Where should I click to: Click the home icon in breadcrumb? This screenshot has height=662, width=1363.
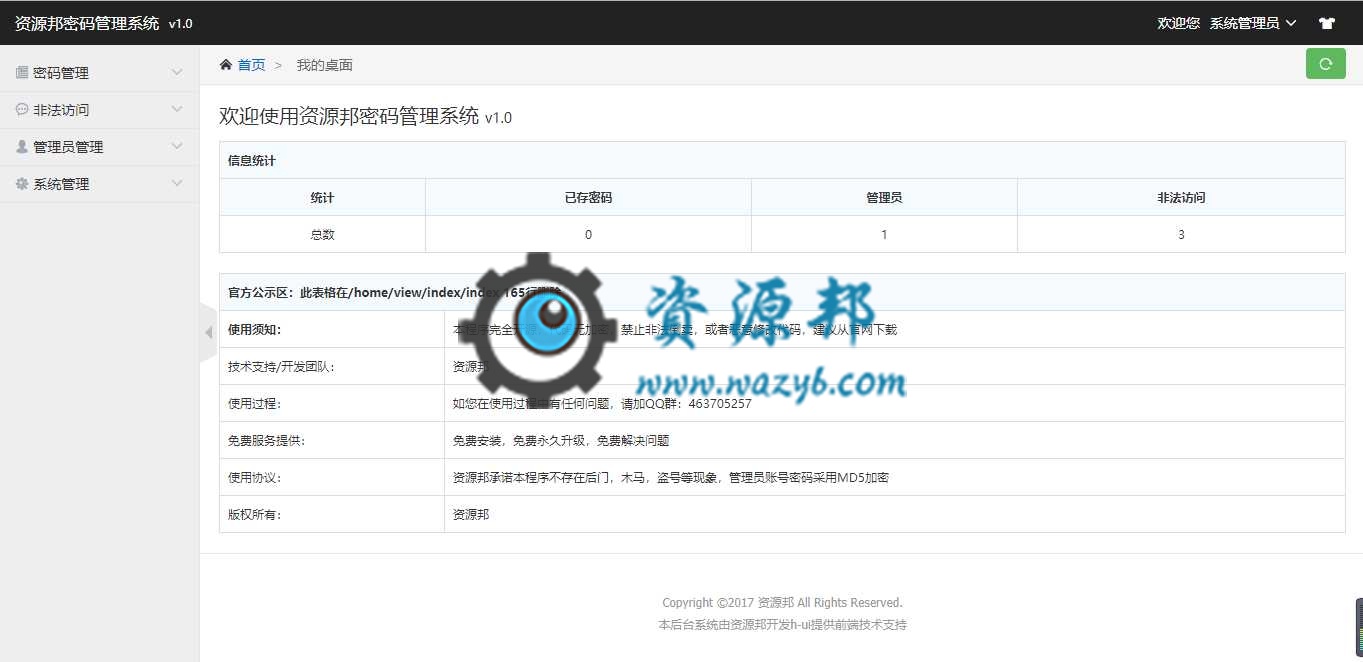[226, 65]
